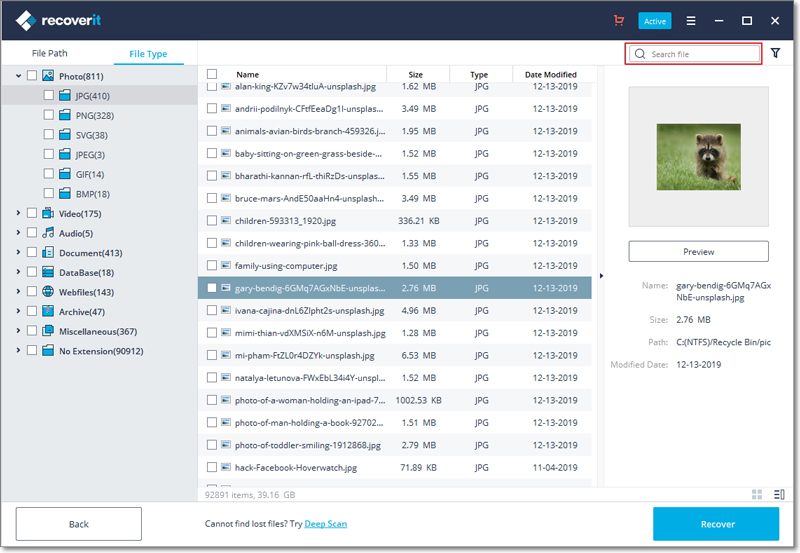Viewport: 800px width, 553px height.
Task: Sort by Date Modified column header
Action: pos(551,74)
